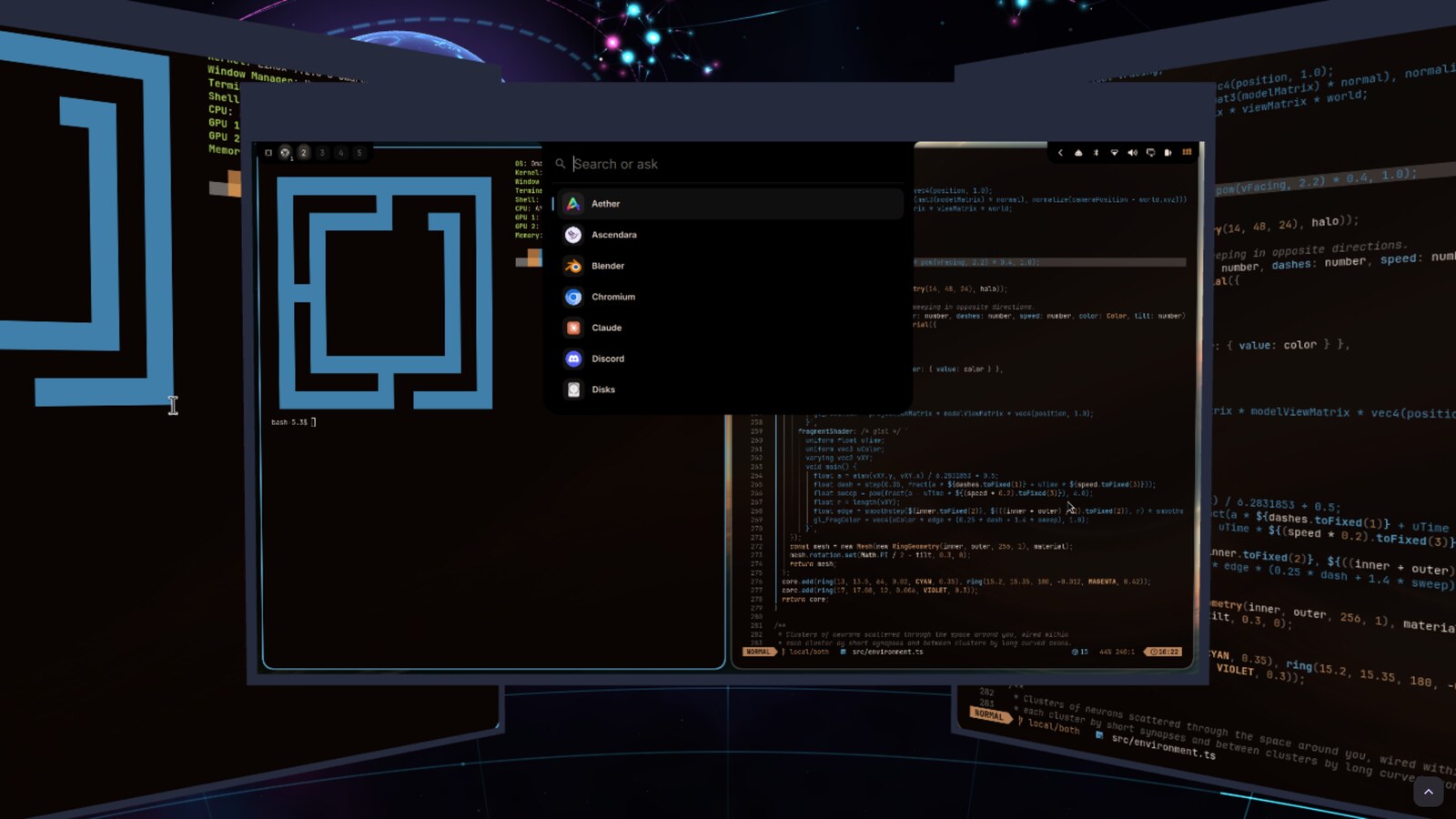Switch to workspace 4
This screenshot has height=819, width=1456.
pyautogui.click(x=340, y=153)
